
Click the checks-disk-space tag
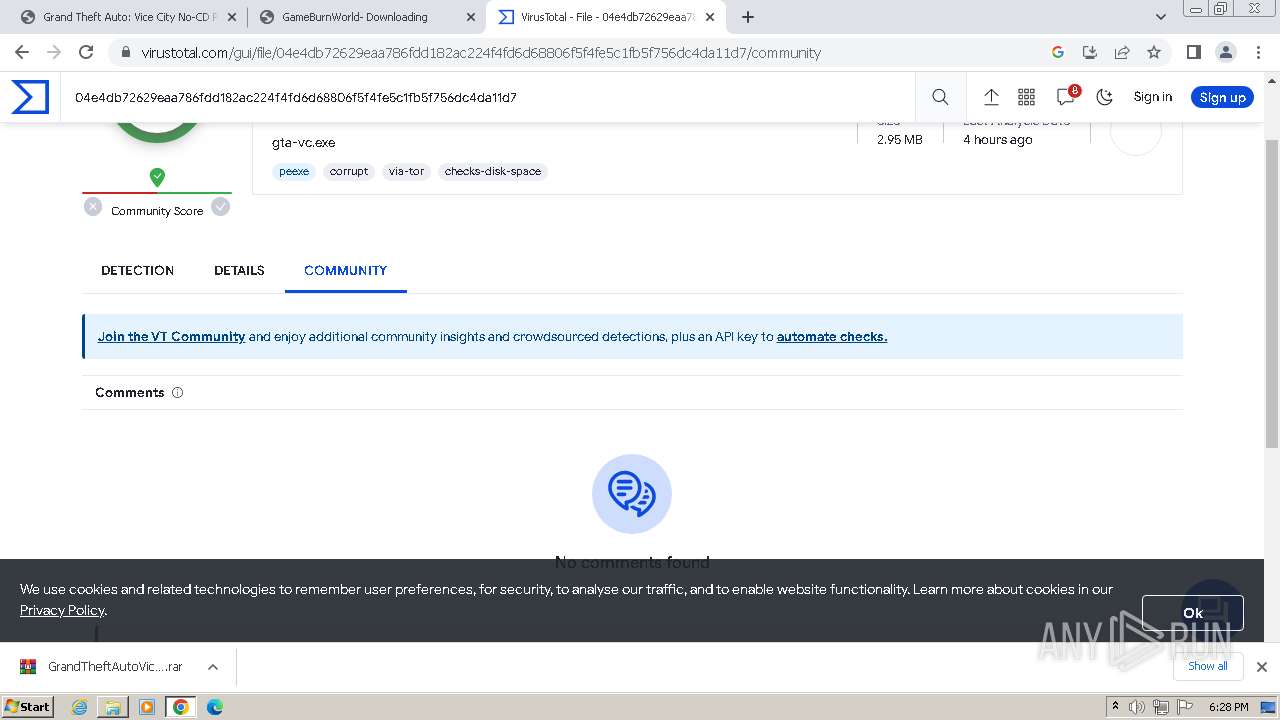pos(493,171)
